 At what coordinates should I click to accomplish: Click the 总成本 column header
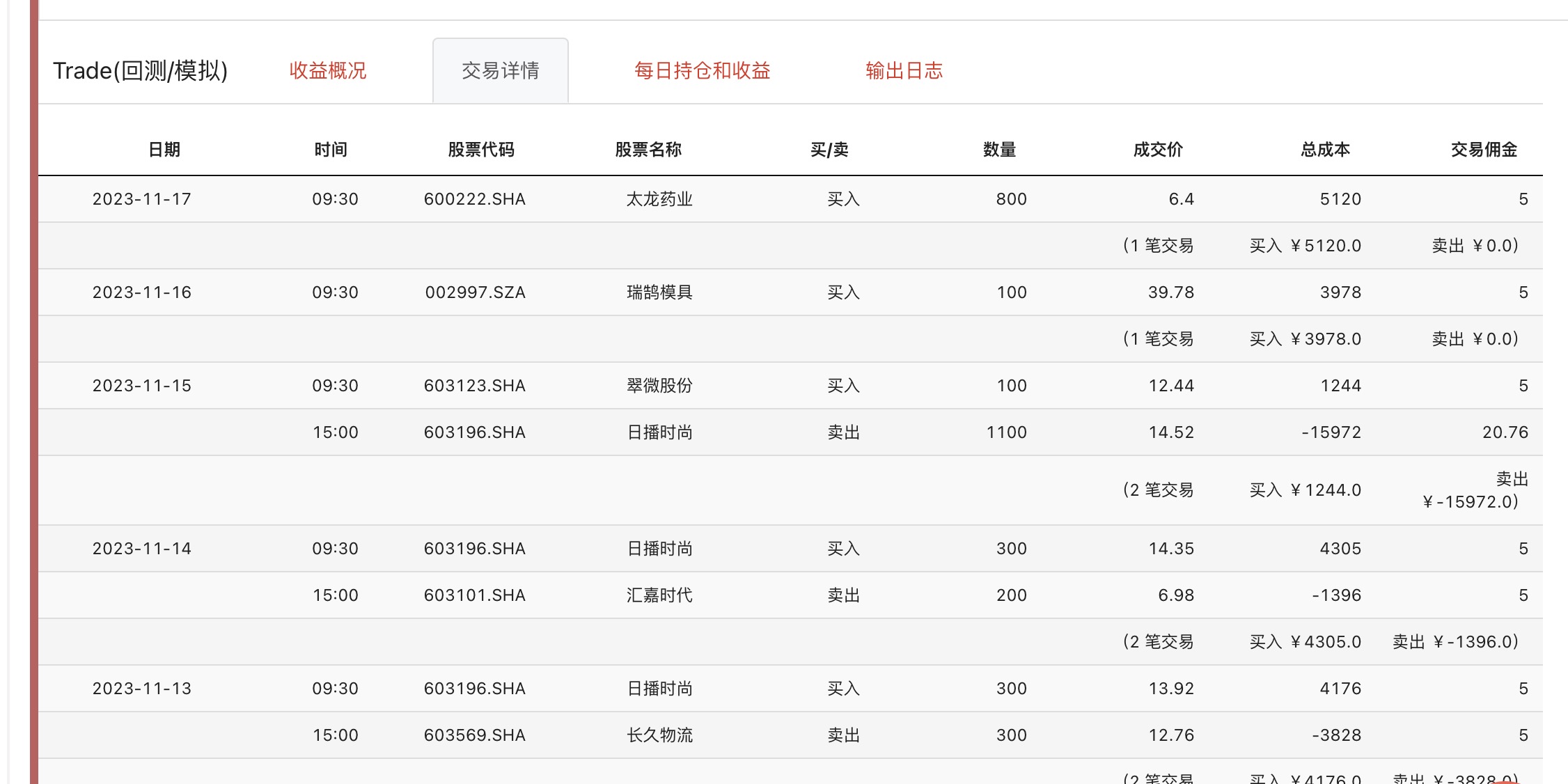pos(1324,149)
